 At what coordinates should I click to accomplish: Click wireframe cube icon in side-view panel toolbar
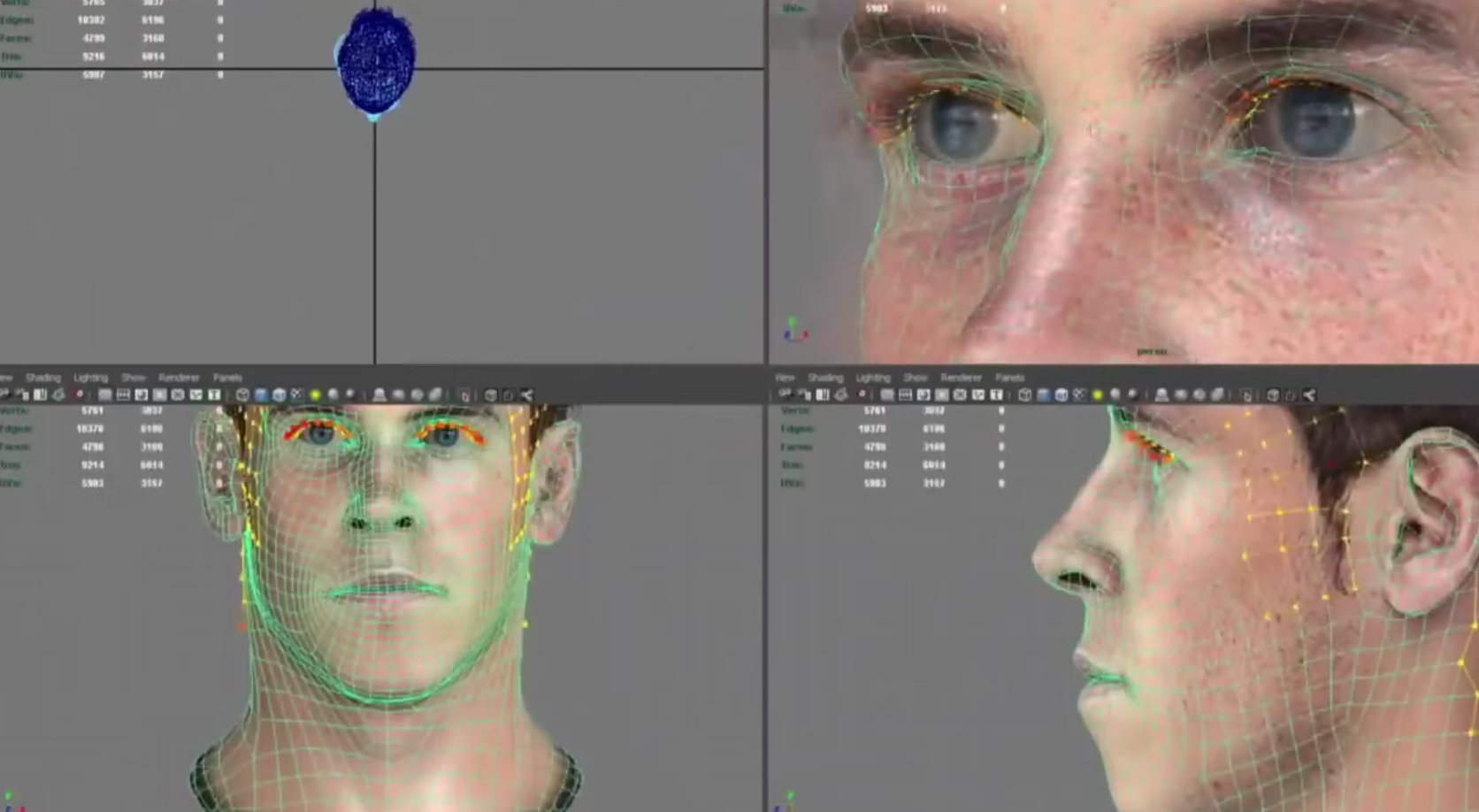pos(1024,395)
